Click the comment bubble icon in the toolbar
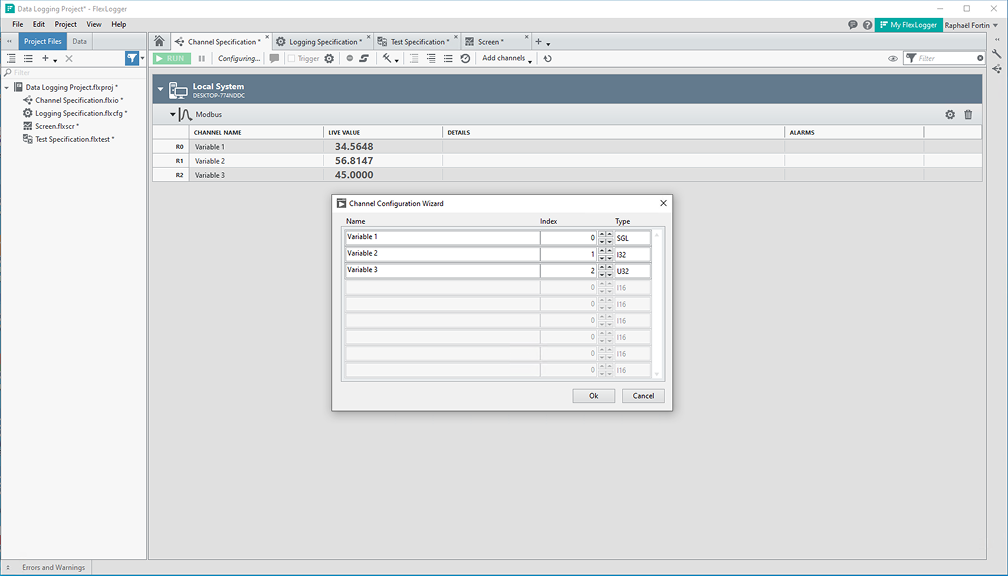Screen dimensions: 1008x576 click(275, 58)
